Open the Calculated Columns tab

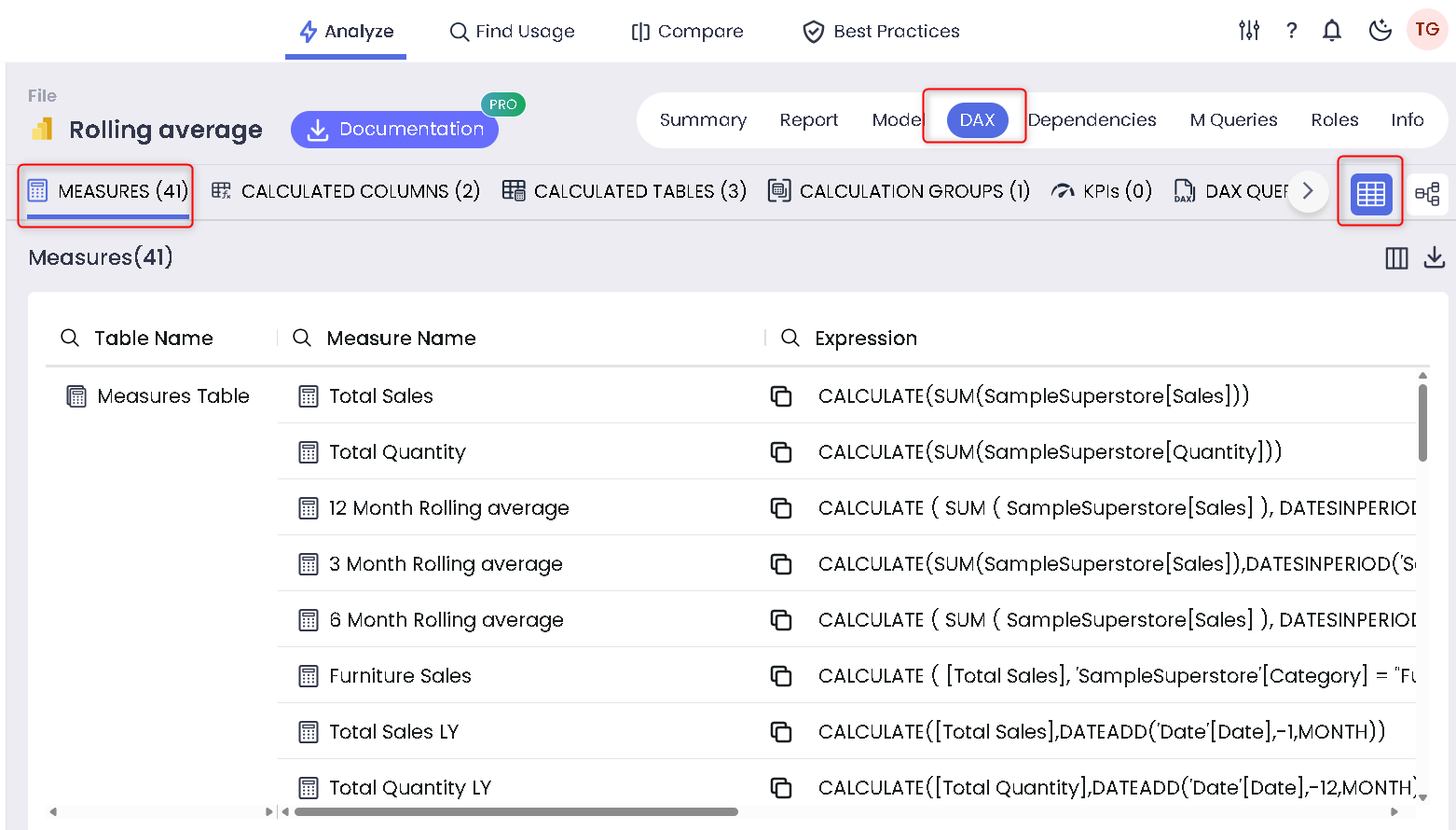point(346,191)
